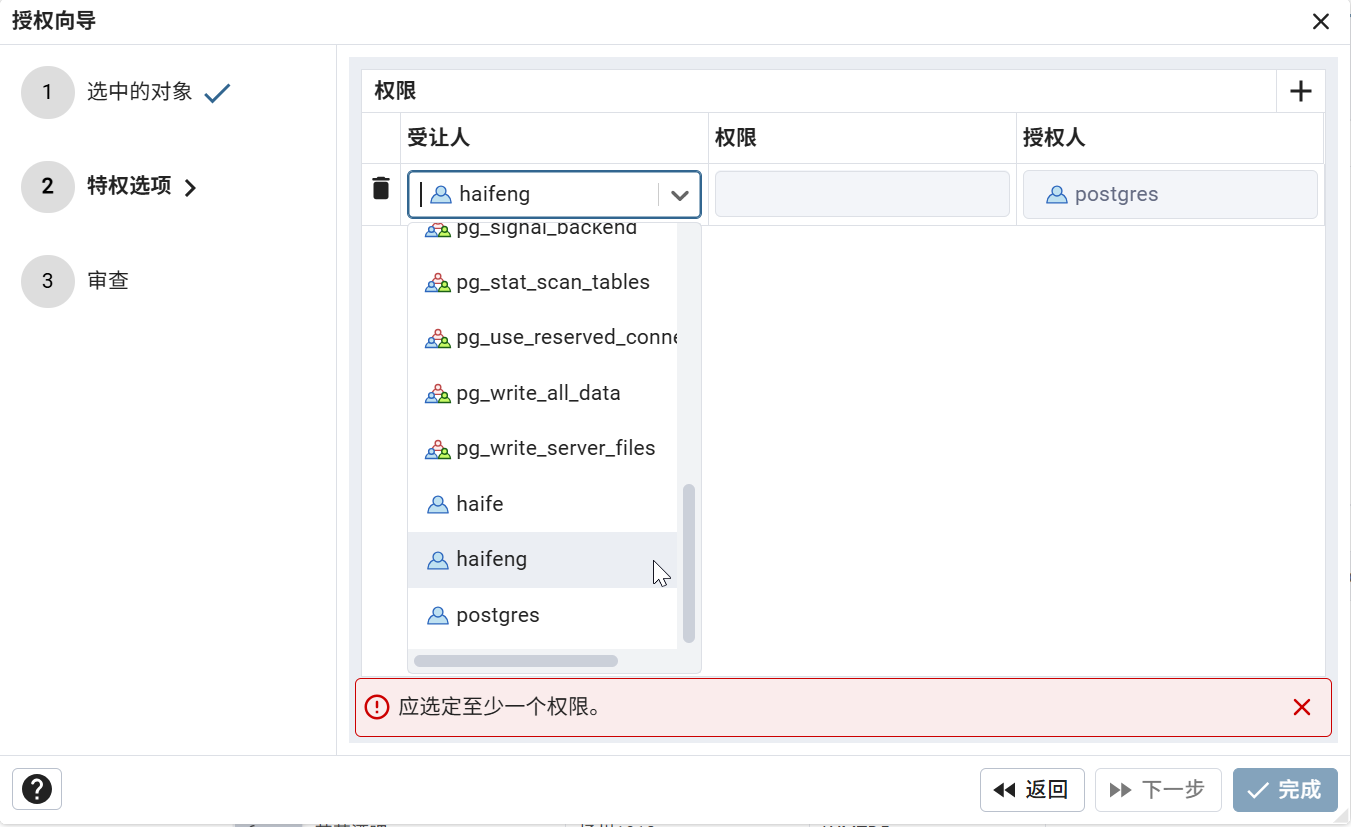Viewport: 1351px width, 827px height.
Task: Pick pg_use_reserved_connections role option
Action: tap(566, 338)
